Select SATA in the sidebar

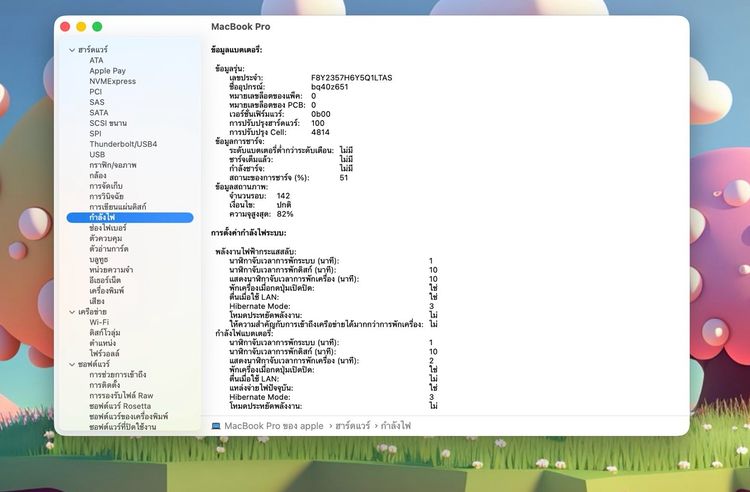[99, 113]
